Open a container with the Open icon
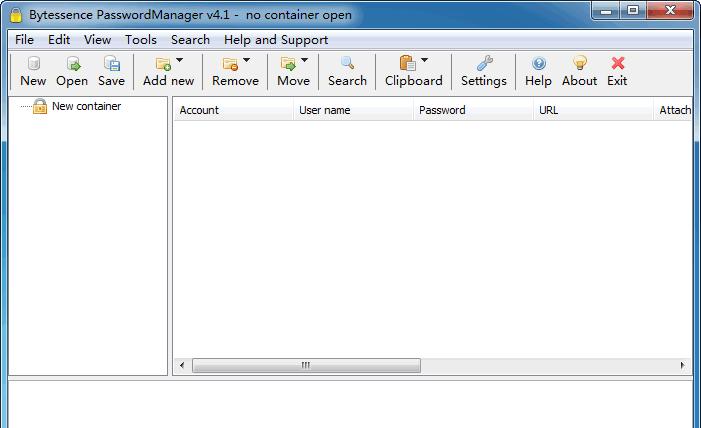 tap(73, 64)
